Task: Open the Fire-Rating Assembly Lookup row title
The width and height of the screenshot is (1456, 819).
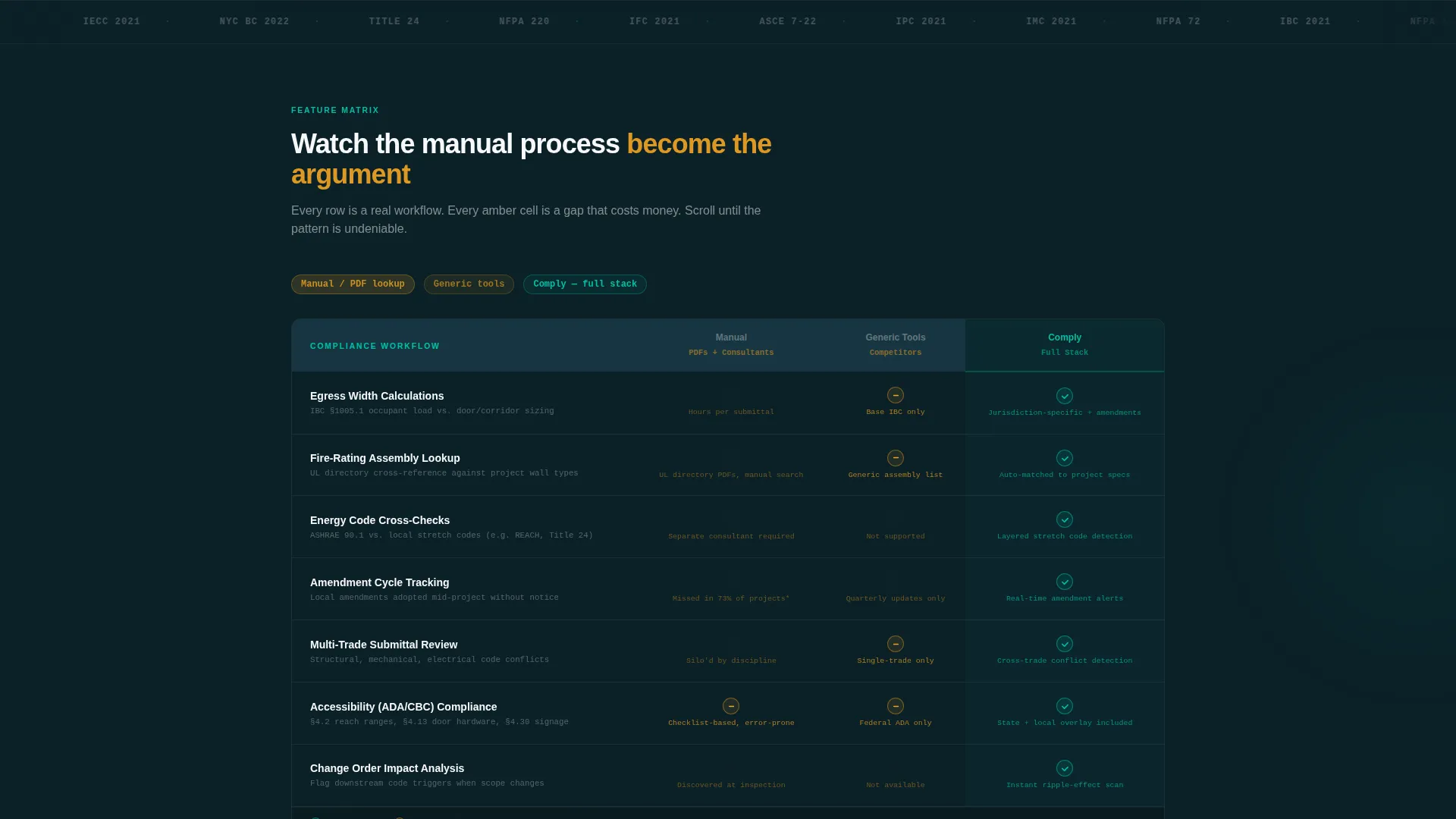Action: (385, 458)
